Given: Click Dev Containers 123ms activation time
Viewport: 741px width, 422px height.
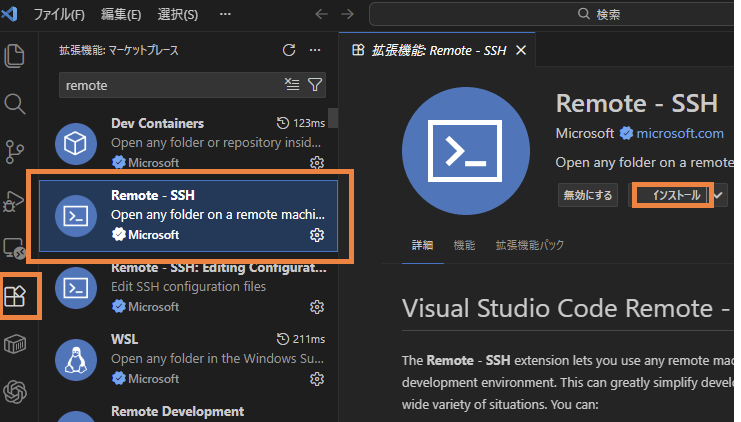Looking at the screenshot, I should 301,123.
